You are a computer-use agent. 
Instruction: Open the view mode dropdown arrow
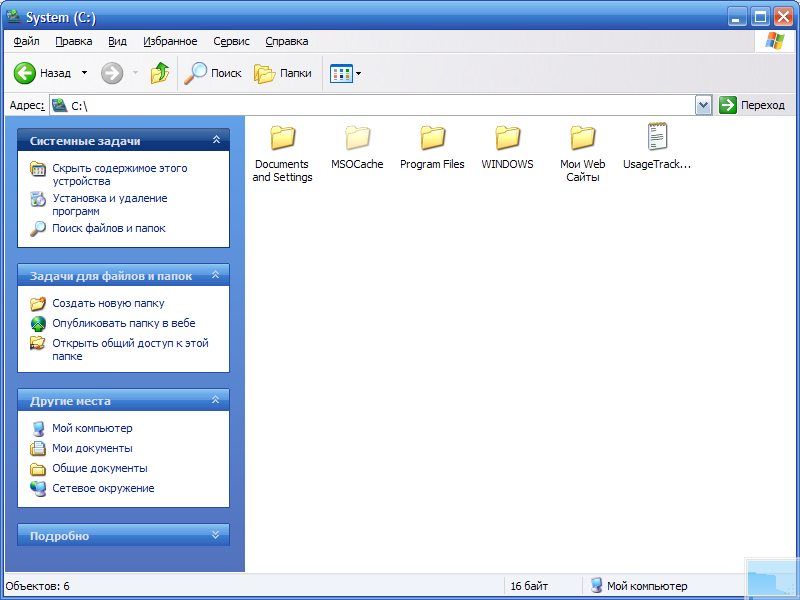click(x=357, y=72)
